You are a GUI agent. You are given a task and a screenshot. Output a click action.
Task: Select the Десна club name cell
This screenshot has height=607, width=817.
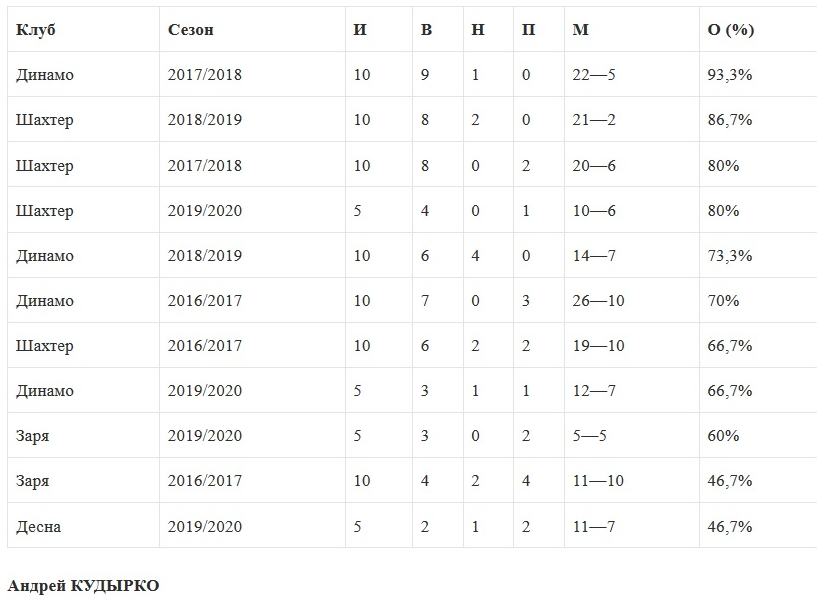click(38, 527)
